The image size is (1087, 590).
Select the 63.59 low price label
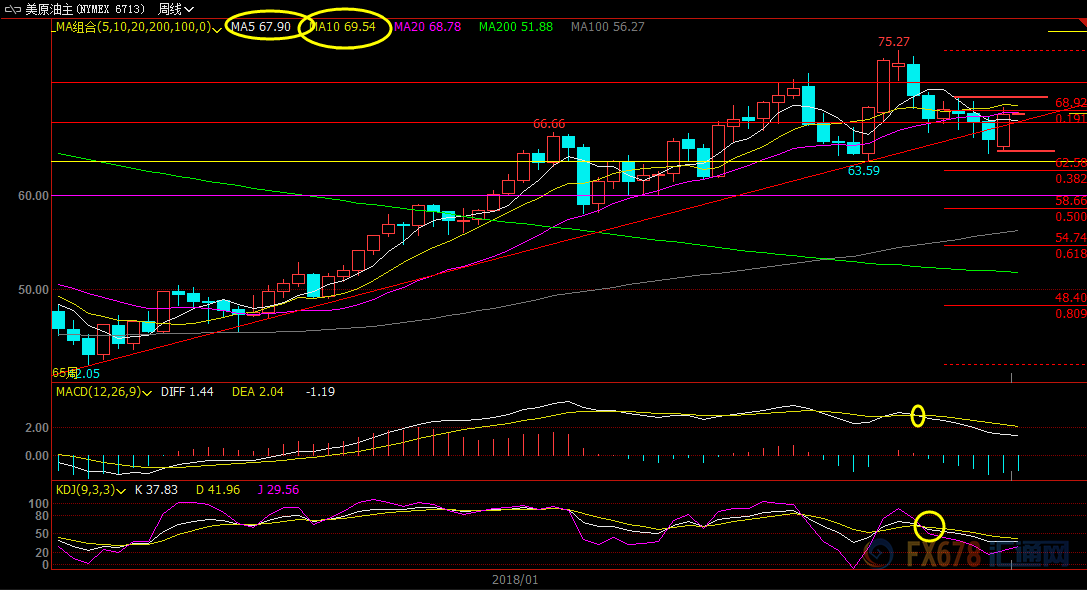point(864,171)
